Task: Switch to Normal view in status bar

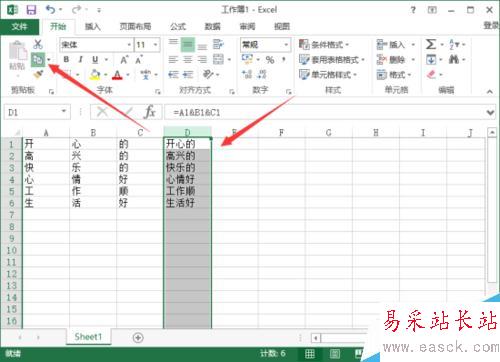Action: [x=310, y=354]
